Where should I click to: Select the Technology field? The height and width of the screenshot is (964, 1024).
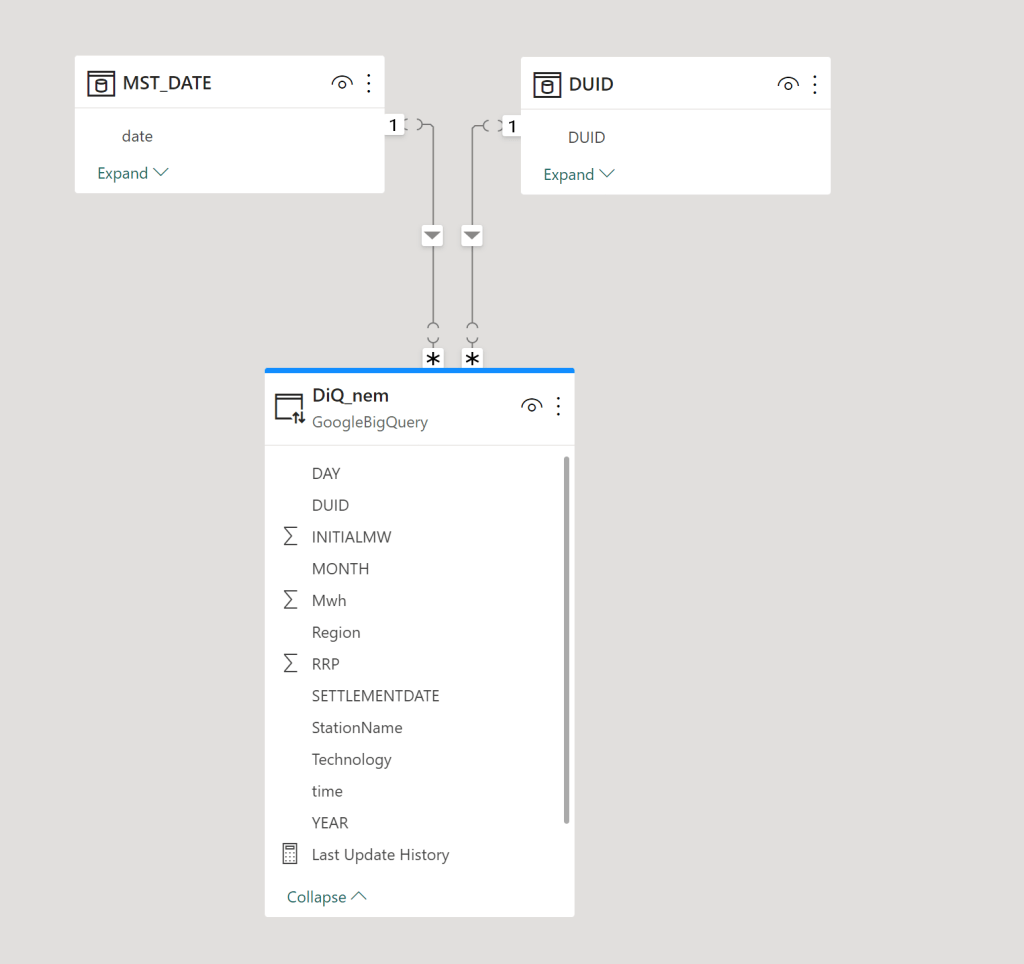point(351,760)
